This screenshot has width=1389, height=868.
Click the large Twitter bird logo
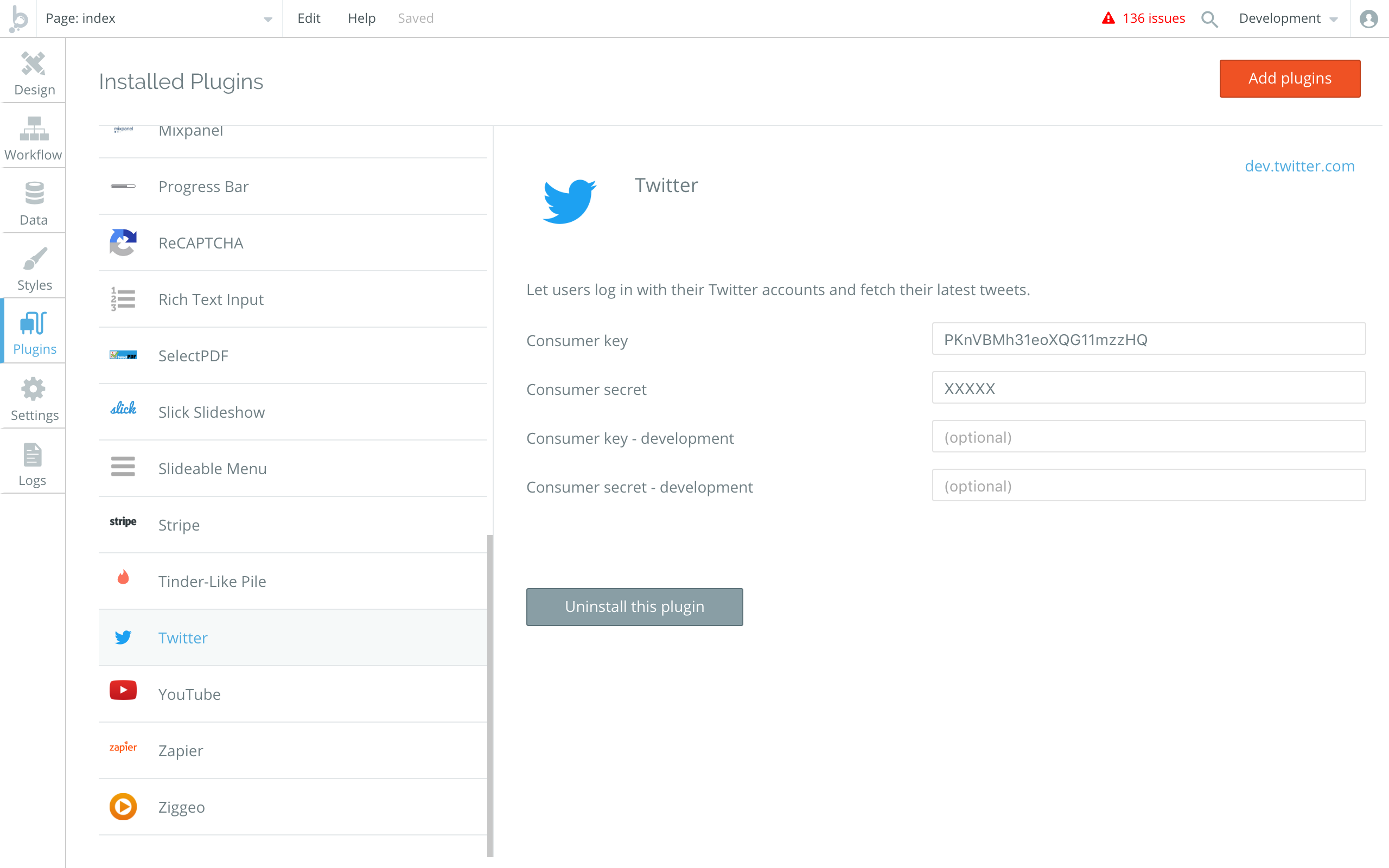[x=569, y=201]
